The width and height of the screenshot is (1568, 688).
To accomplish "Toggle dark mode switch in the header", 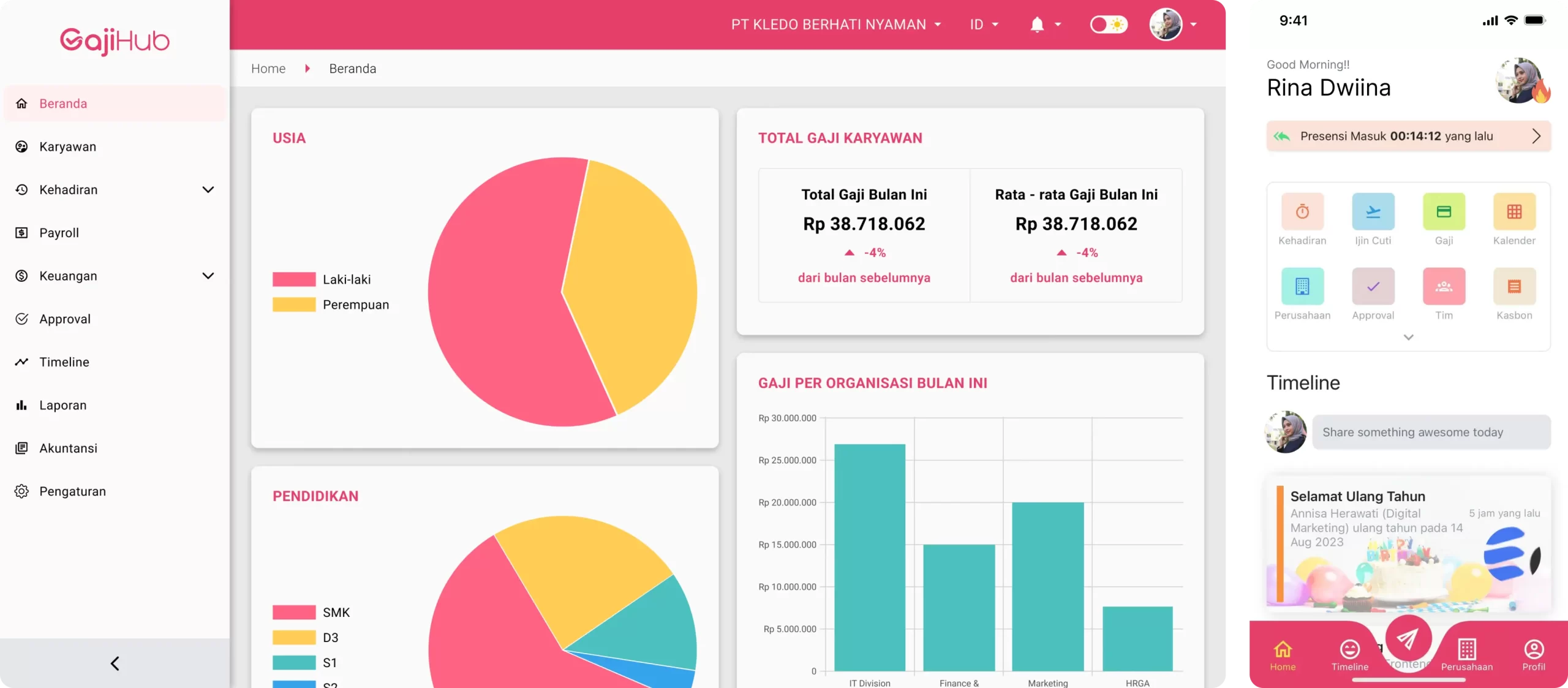I will click(x=1109, y=24).
